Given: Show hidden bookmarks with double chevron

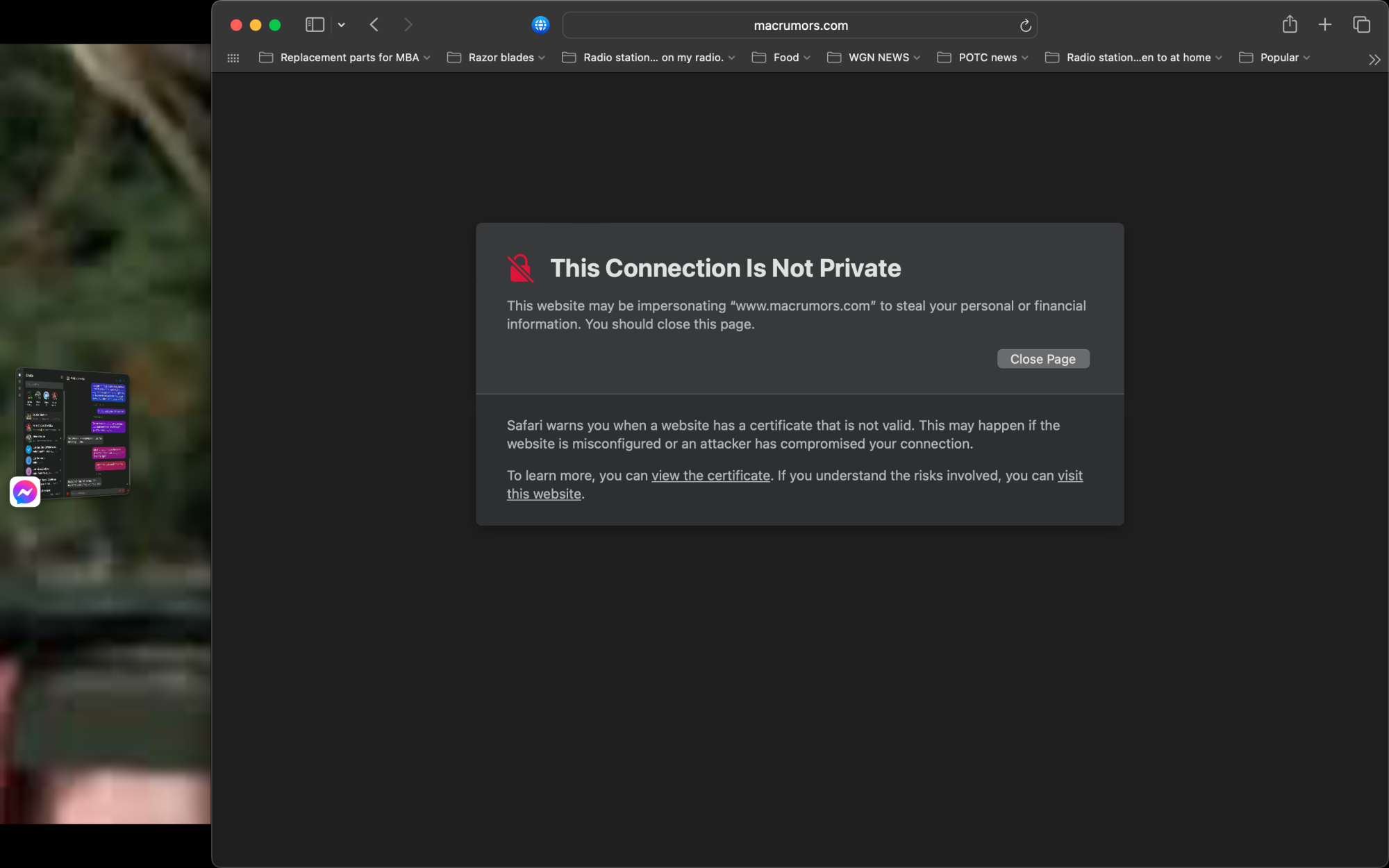Looking at the screenshot, I should pos(1374,60).
